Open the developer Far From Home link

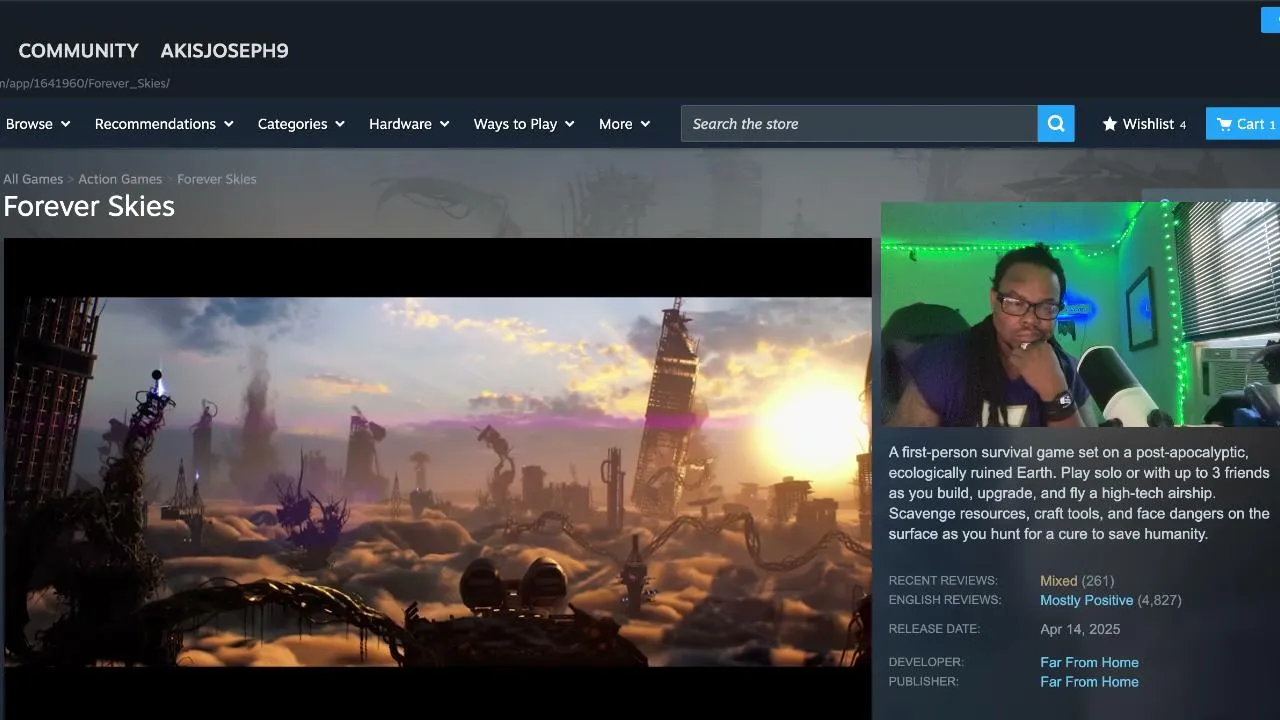coord(1089,662)
